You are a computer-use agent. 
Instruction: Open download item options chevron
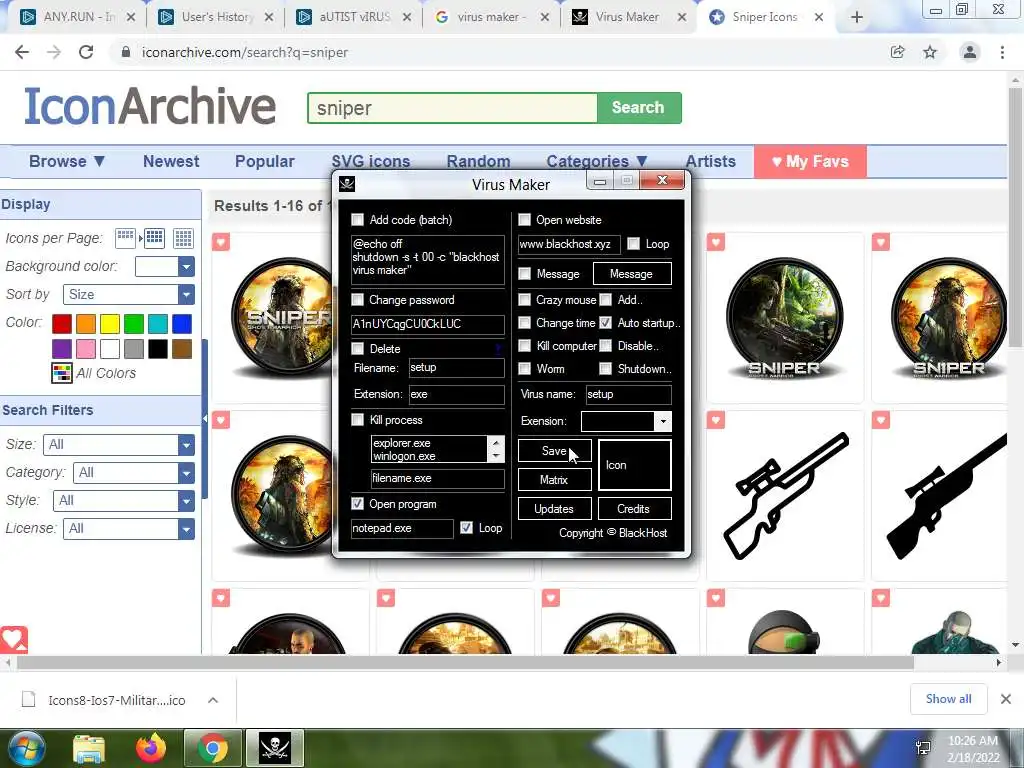pos(213,700)
